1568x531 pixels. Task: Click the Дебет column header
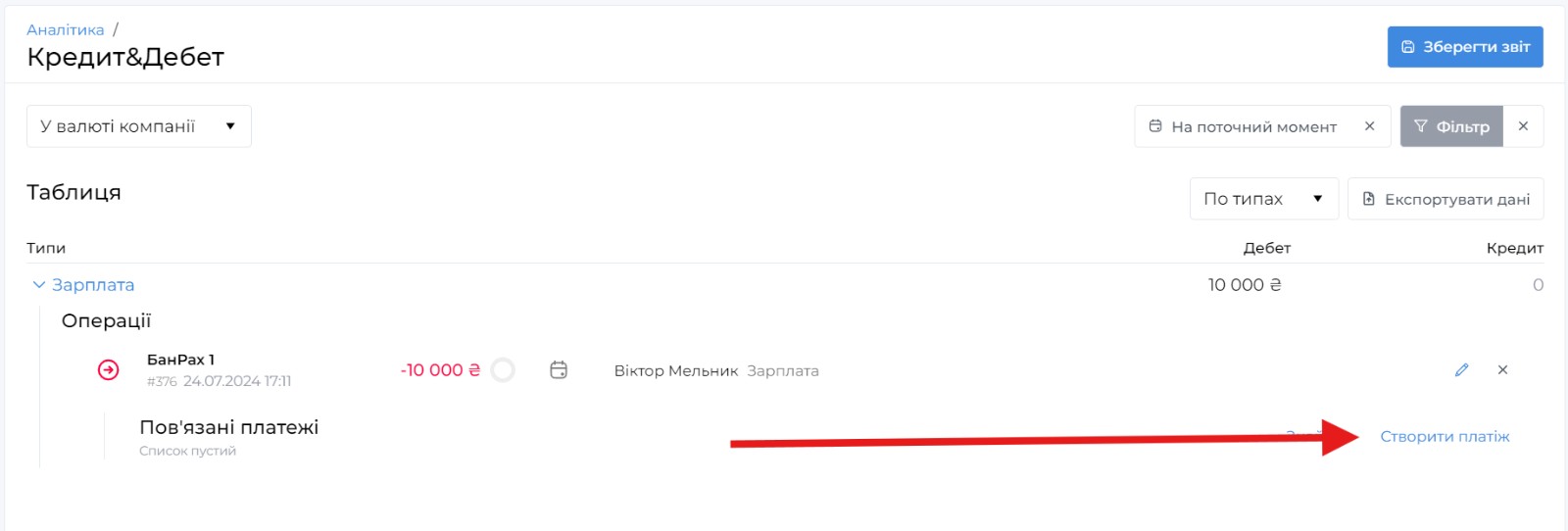tap(1266, 249)
